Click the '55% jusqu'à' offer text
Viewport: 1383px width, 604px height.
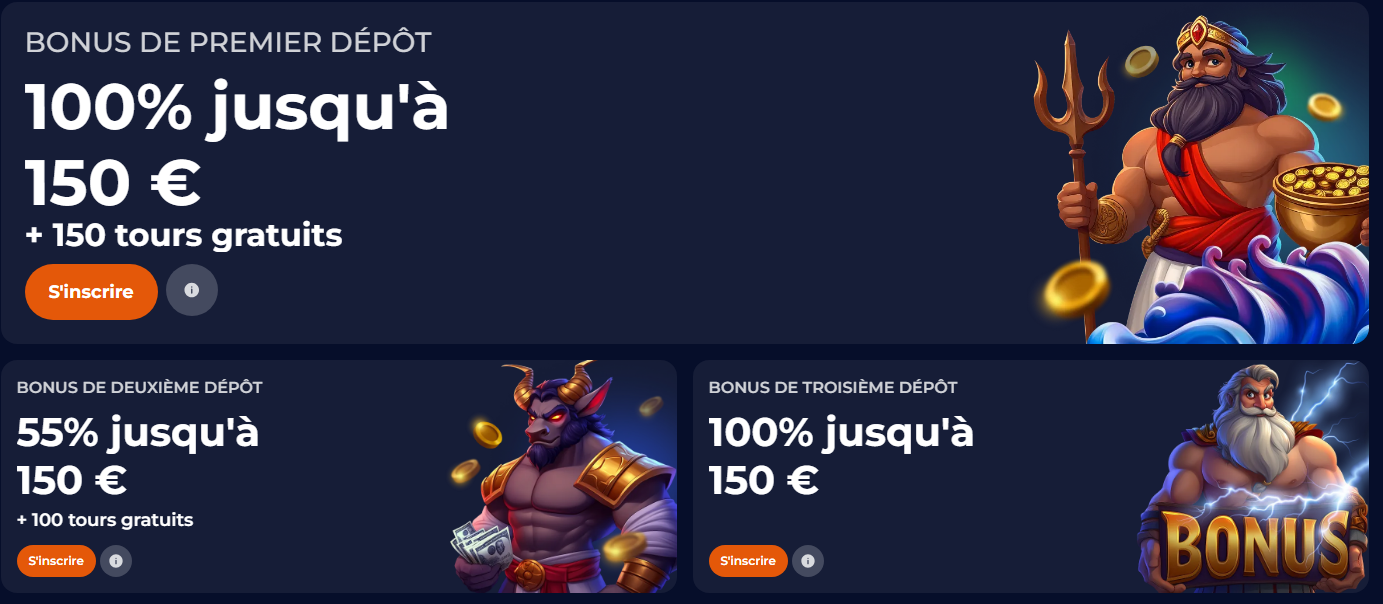[x=138, y=433]
